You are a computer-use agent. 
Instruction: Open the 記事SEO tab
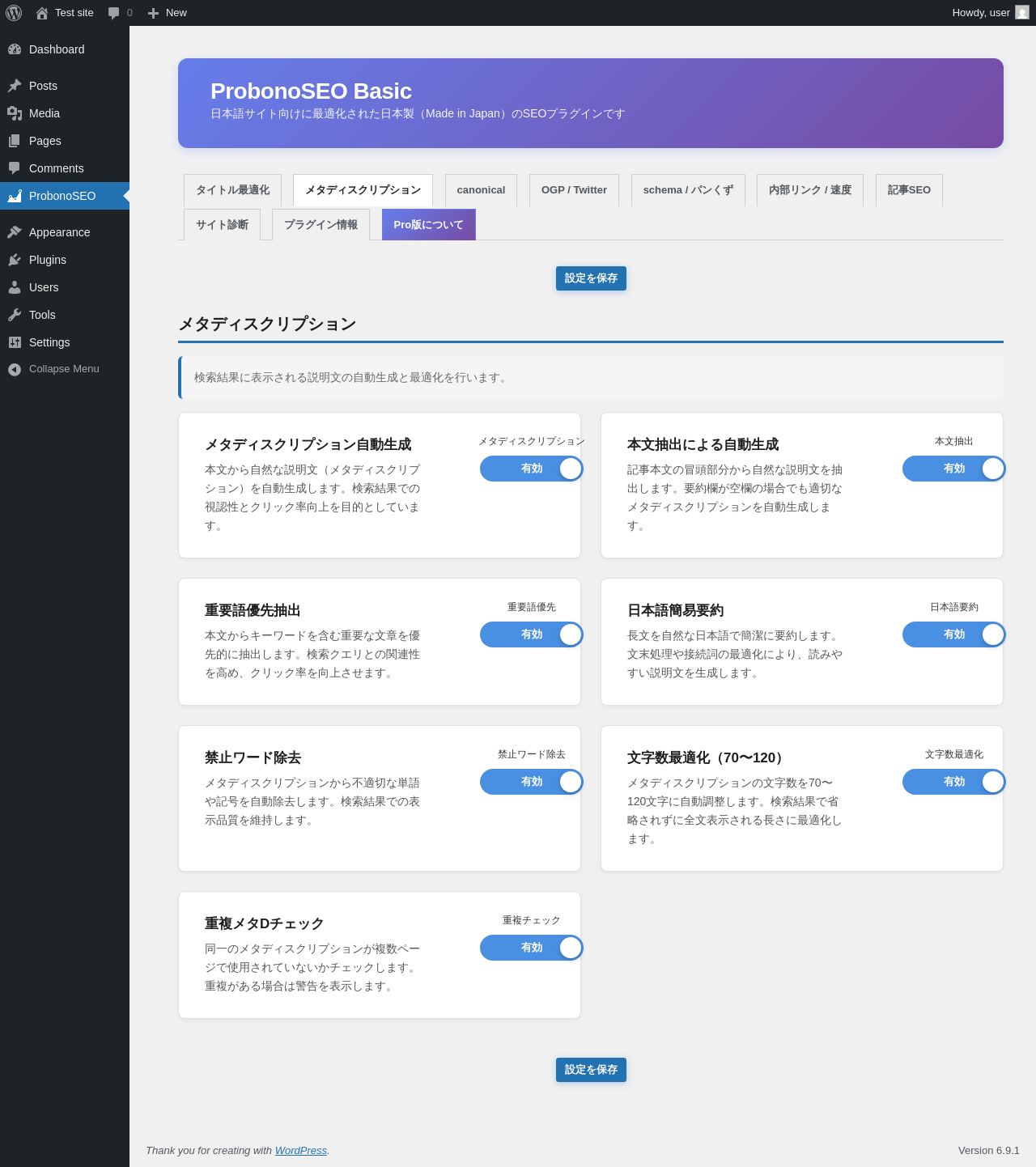point(909,190)
